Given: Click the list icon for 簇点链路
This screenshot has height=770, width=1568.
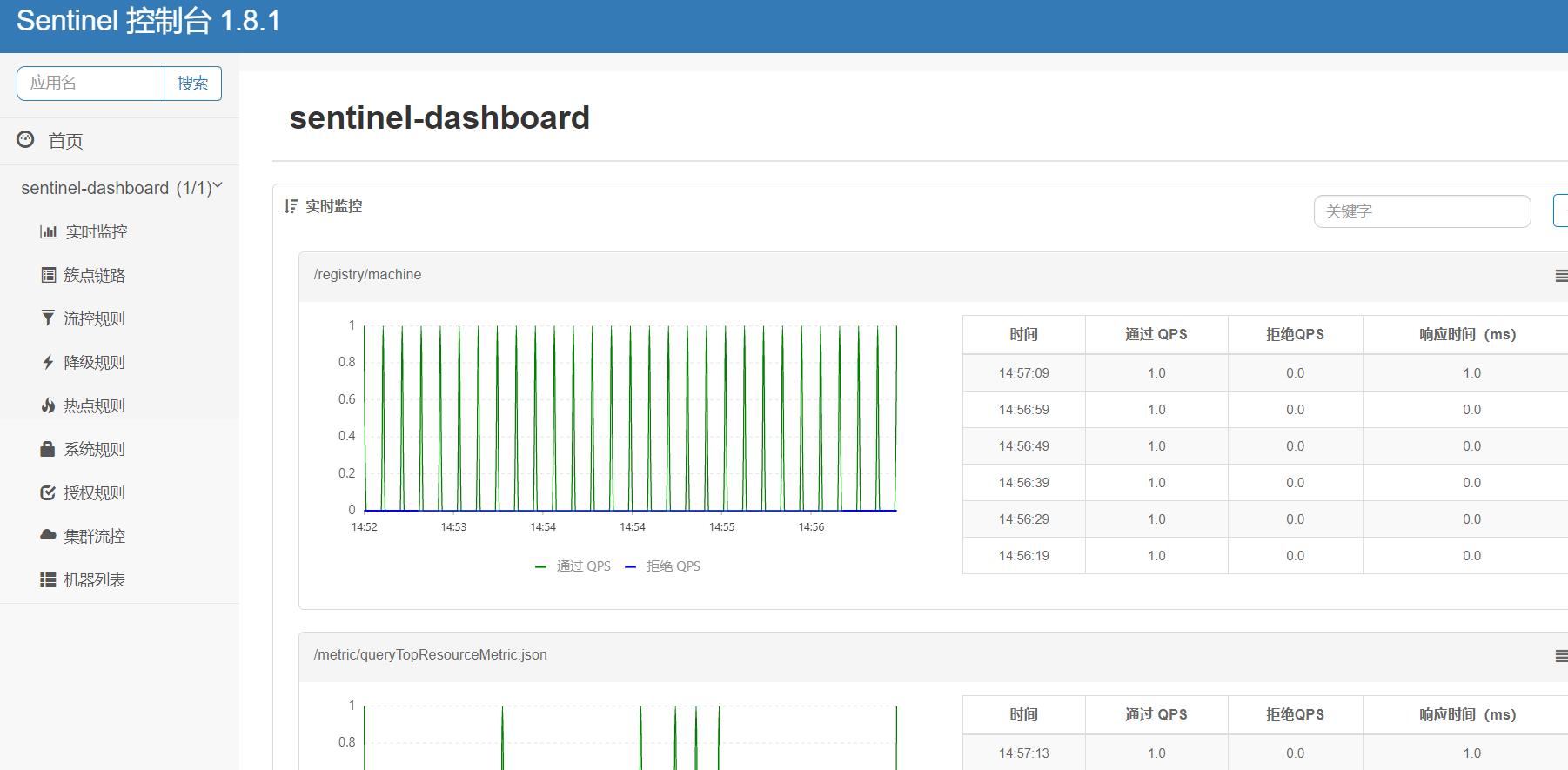Looking at the screenshot, I should 49,275.
